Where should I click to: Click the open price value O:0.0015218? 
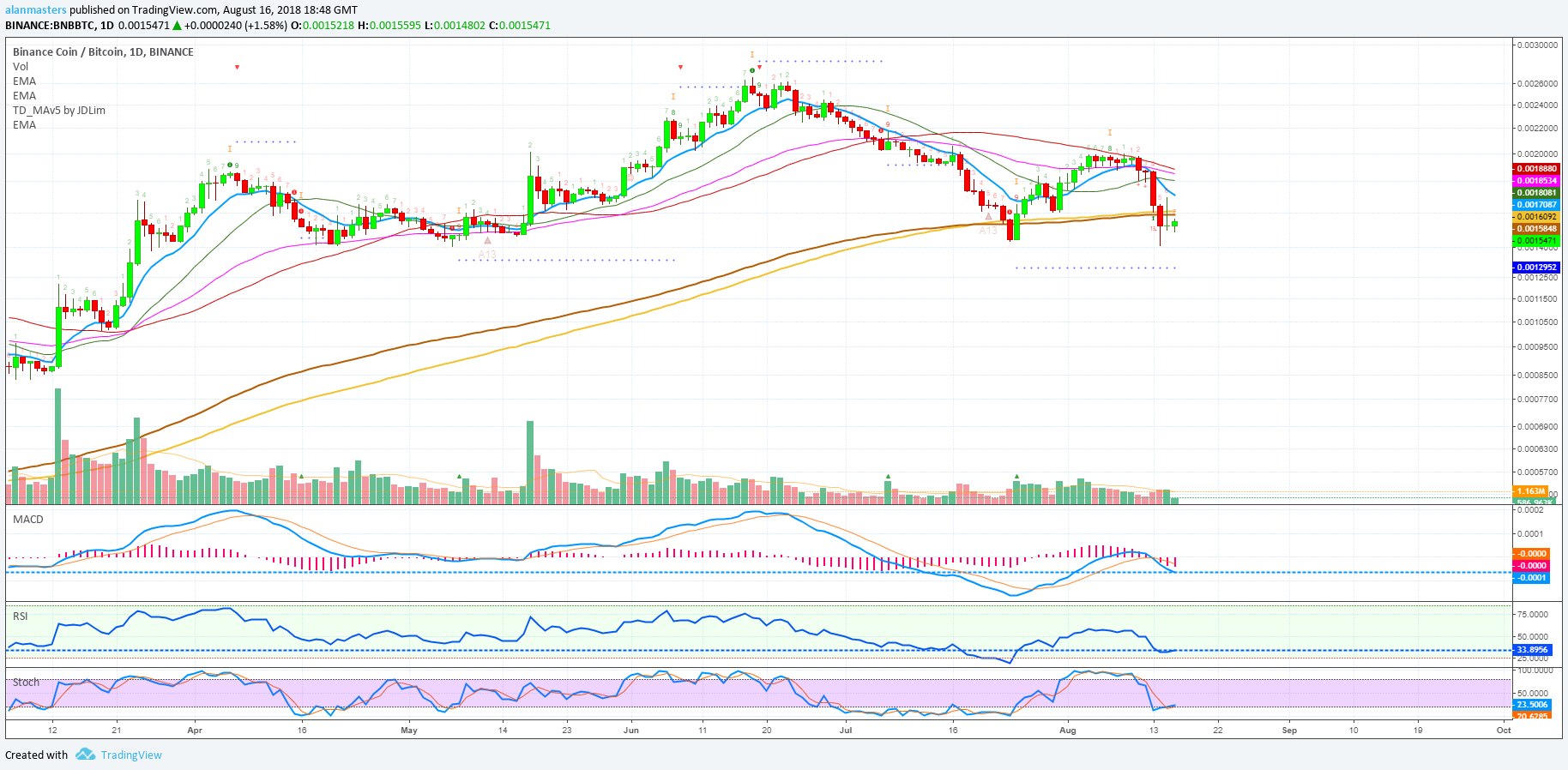pyautogui.click(x=323, y=26)
